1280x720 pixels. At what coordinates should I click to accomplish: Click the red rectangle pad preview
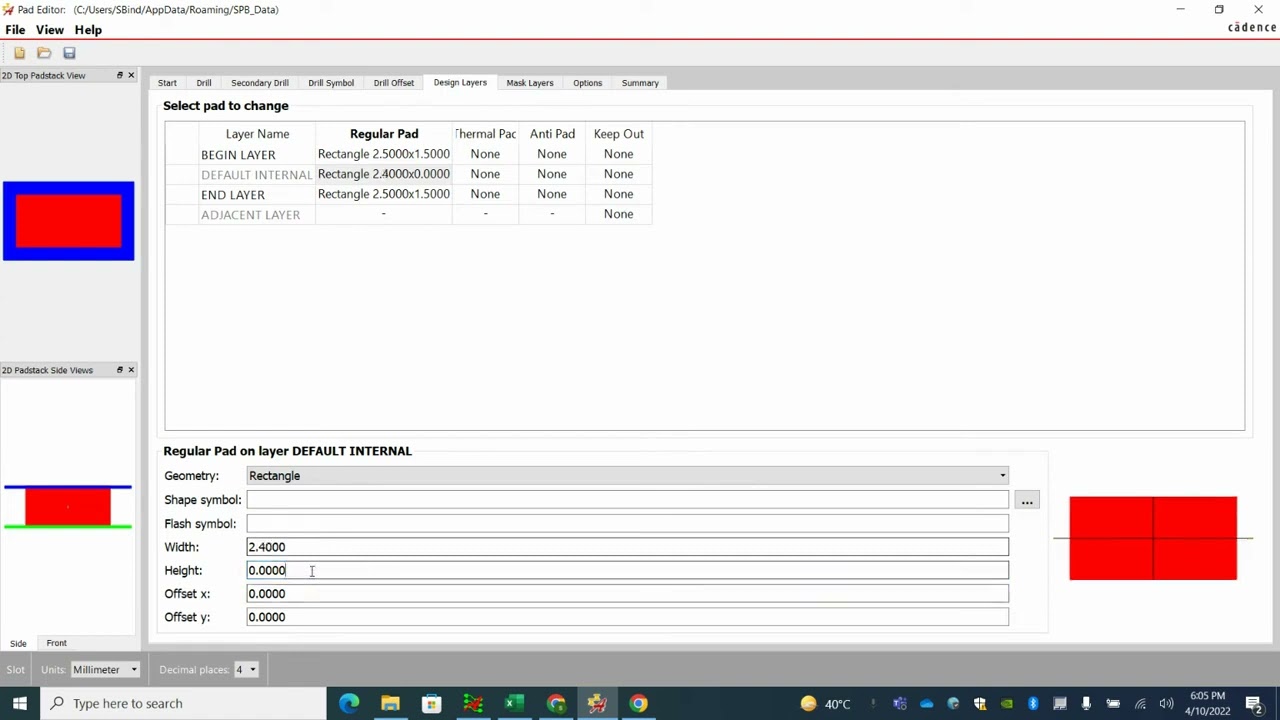(1153, 538)
